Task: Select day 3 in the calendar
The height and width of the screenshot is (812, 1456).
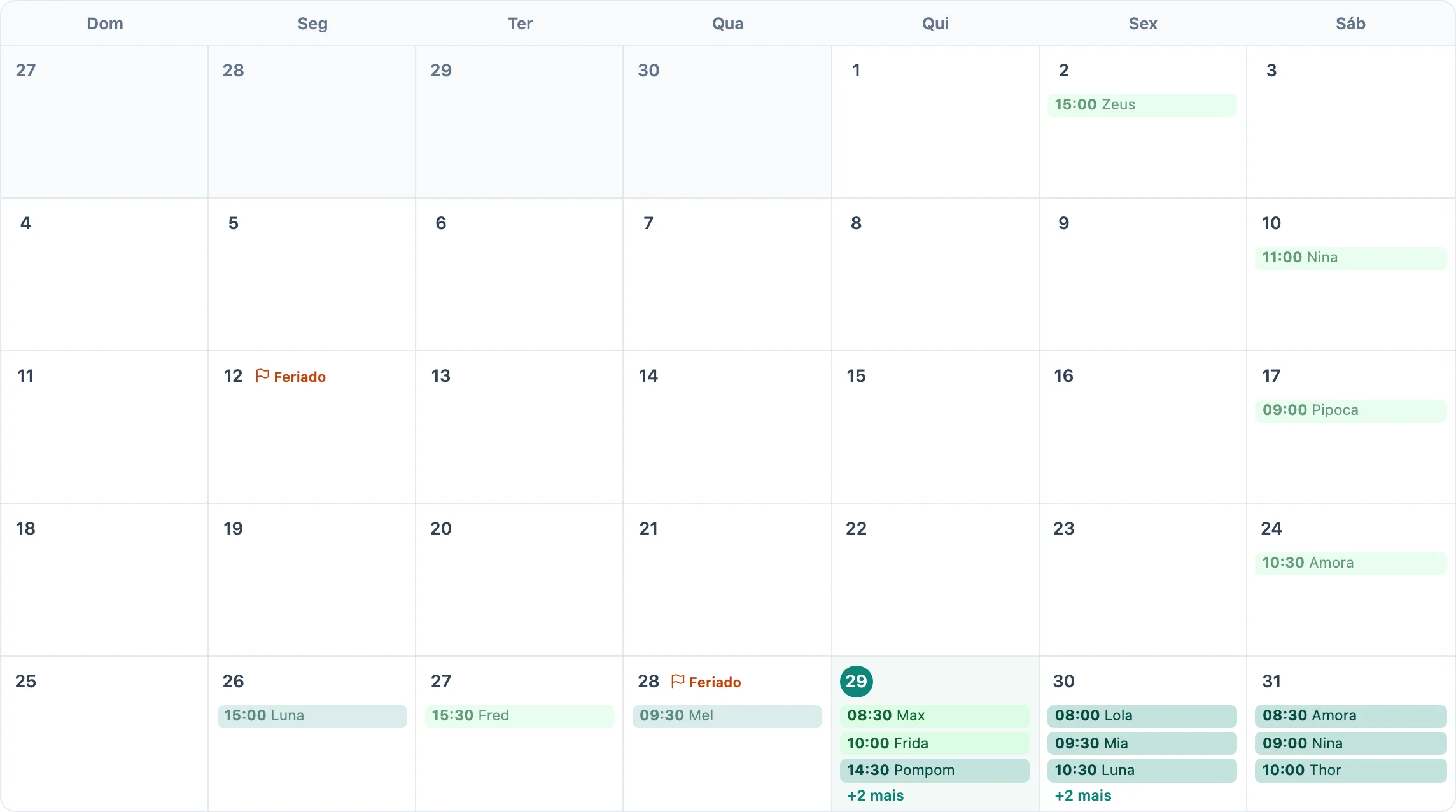Action: [1271, 71]
